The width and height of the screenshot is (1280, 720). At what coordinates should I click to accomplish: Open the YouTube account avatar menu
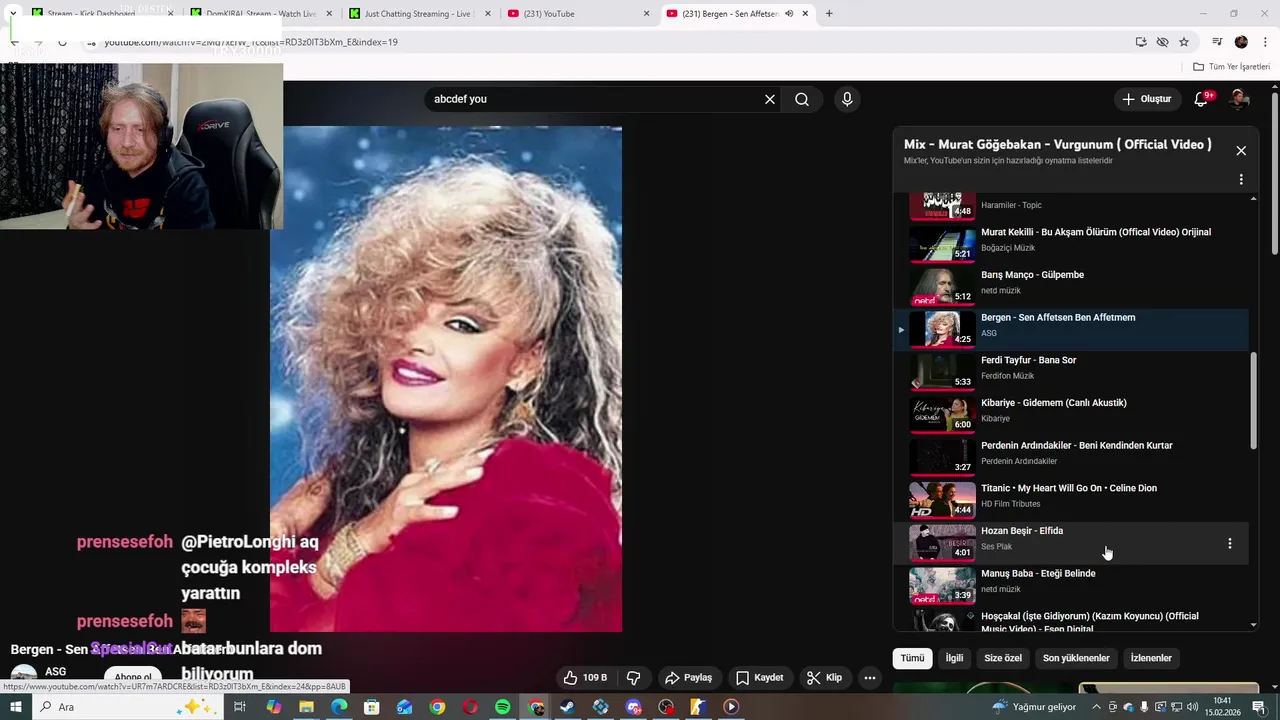click(x=1240, y=99)
